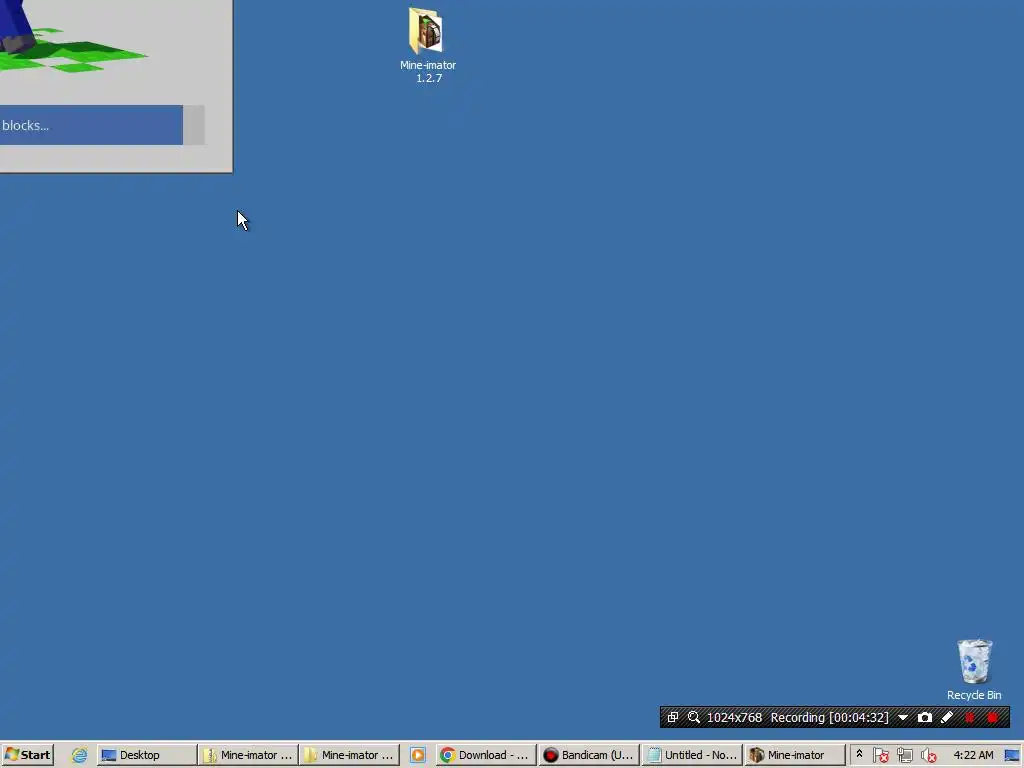
Task: Click the Recording [00:04:32] timer text
Action: point(829,717)
